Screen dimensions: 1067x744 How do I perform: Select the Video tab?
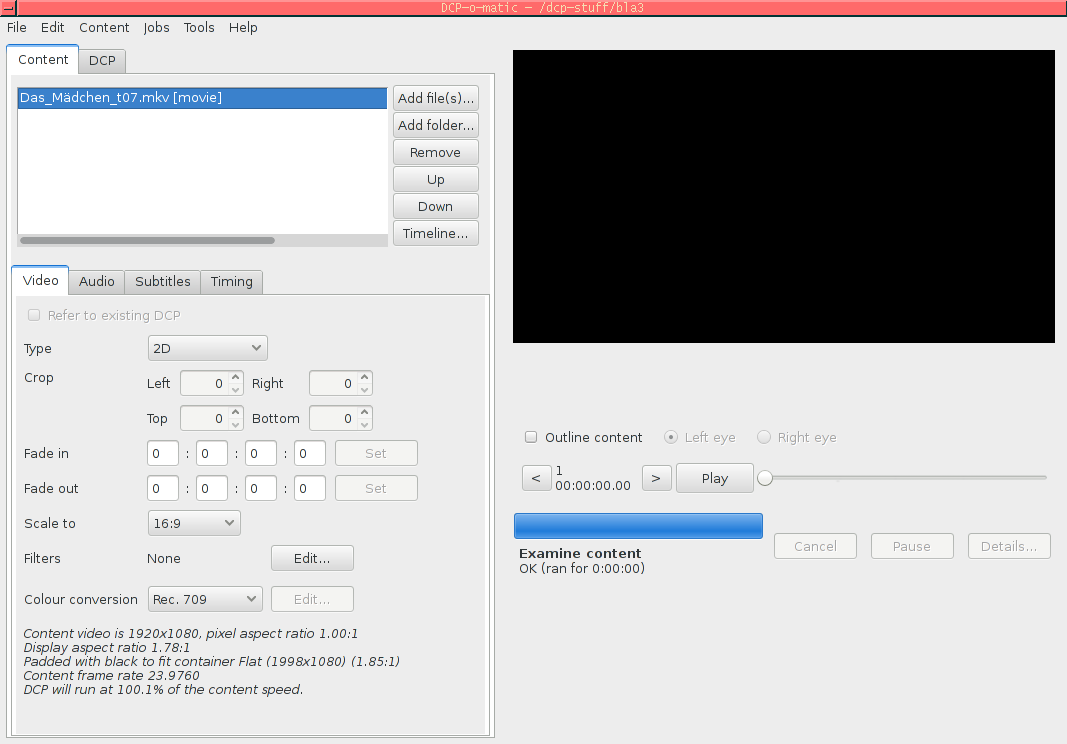click(x=40, y=280)
